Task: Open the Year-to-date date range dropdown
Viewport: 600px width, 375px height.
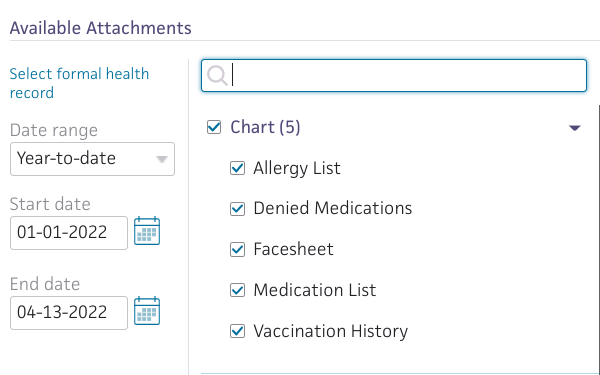Action: coord(92,159)
